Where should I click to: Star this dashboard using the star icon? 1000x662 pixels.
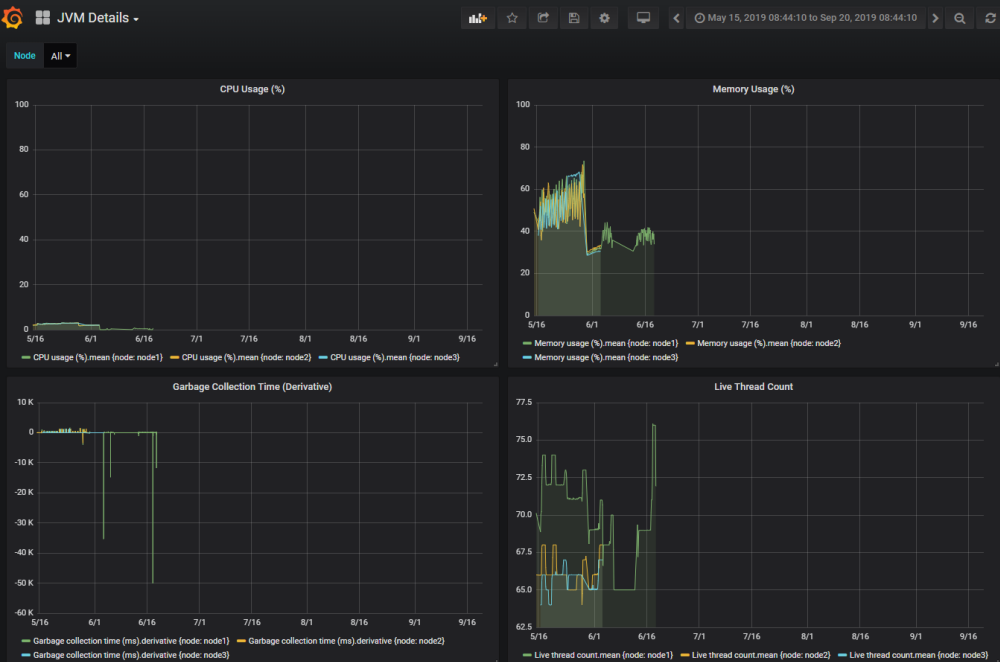[x=511, y=17]
